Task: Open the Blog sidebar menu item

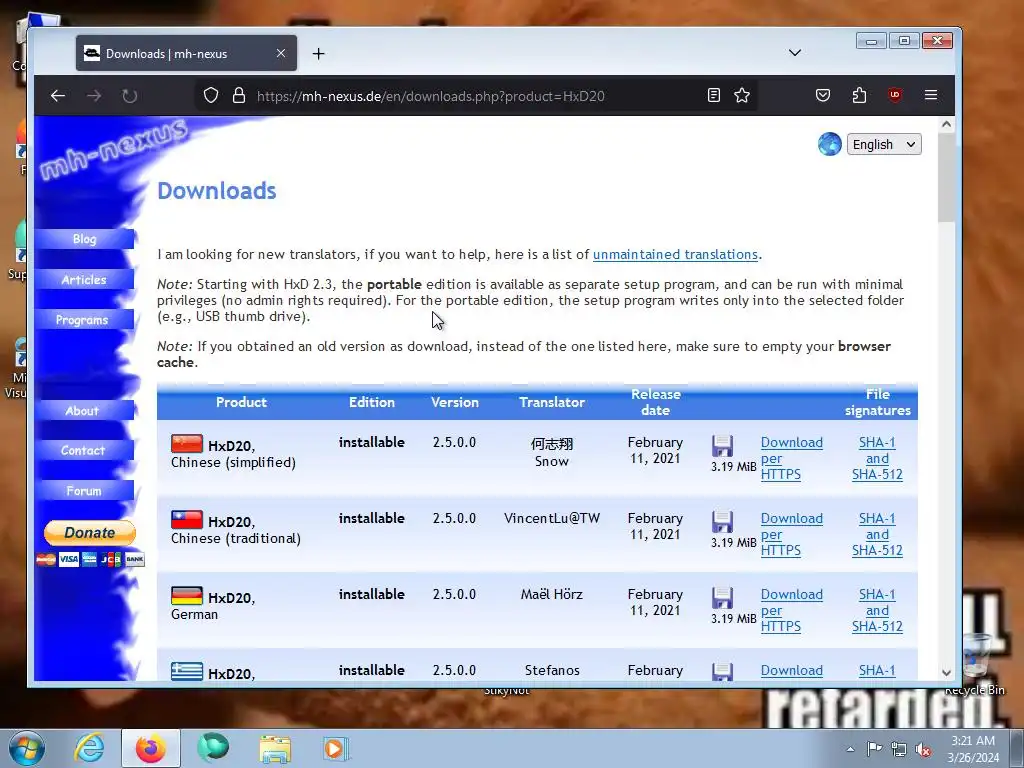Action: pyautogui.click(x=84, y=239)
